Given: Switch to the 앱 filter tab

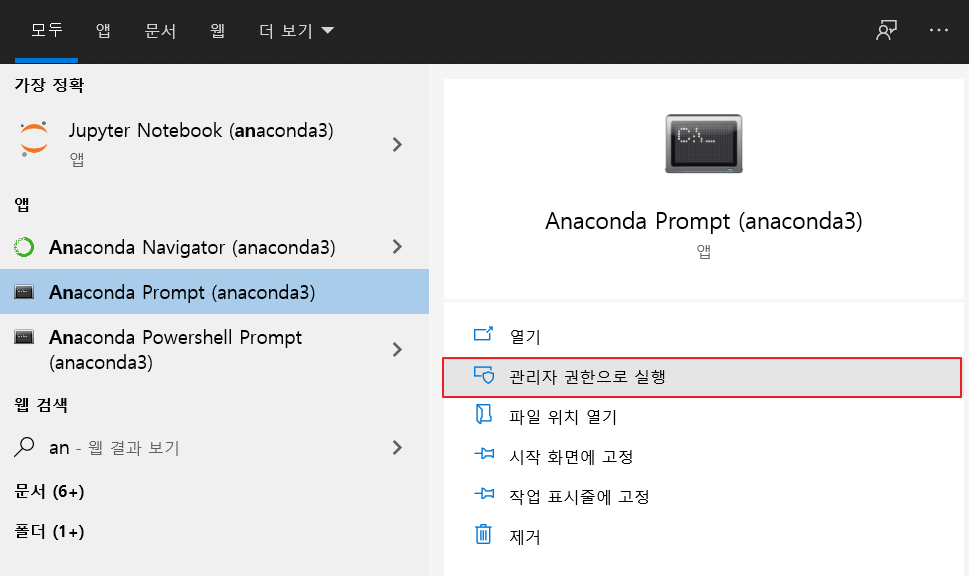Looking at the screenshot, I should 103,30.
